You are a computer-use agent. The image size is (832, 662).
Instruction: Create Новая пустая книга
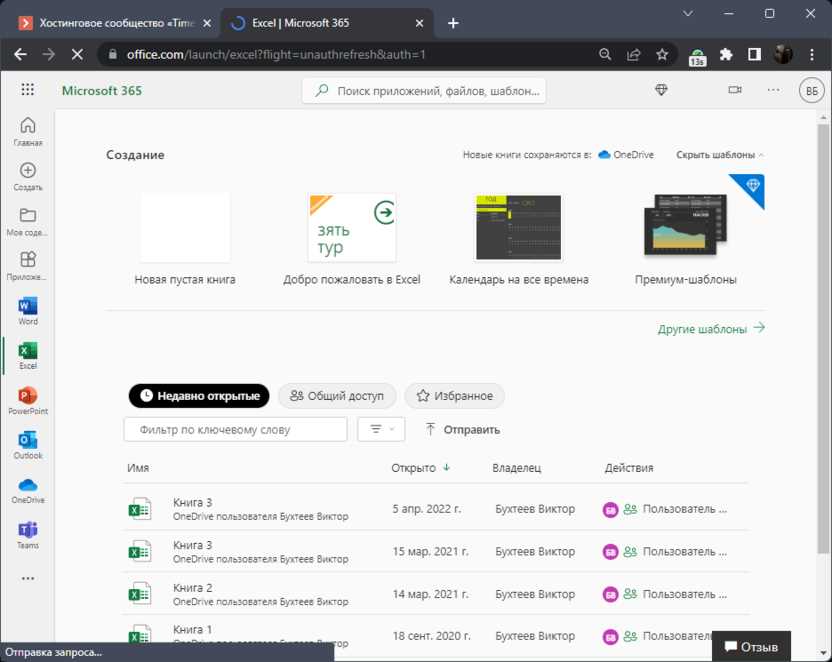pos(185,239)
